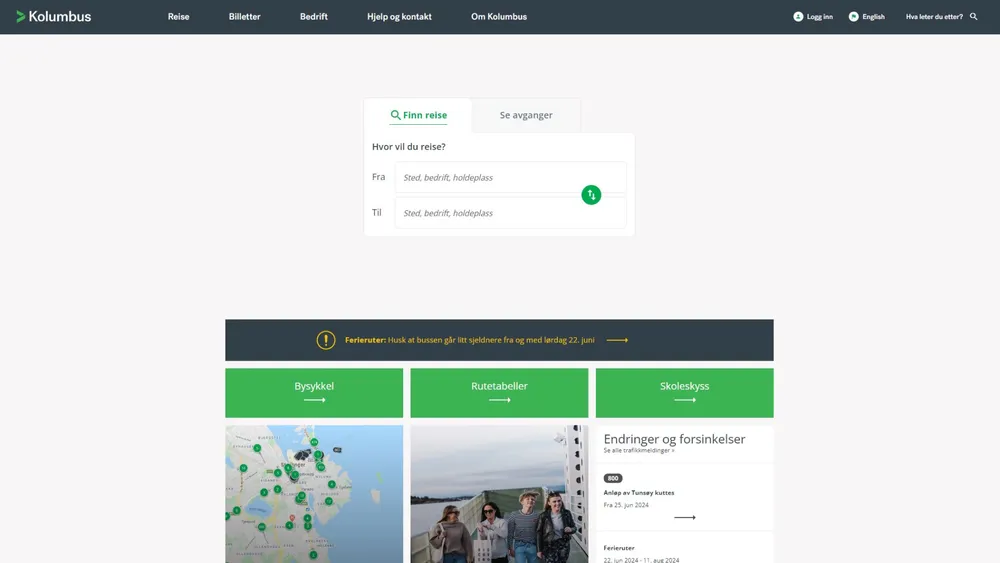Click the globe icon beside English
The width and height of the screenshot is (1000, 563).
[853, 17]
